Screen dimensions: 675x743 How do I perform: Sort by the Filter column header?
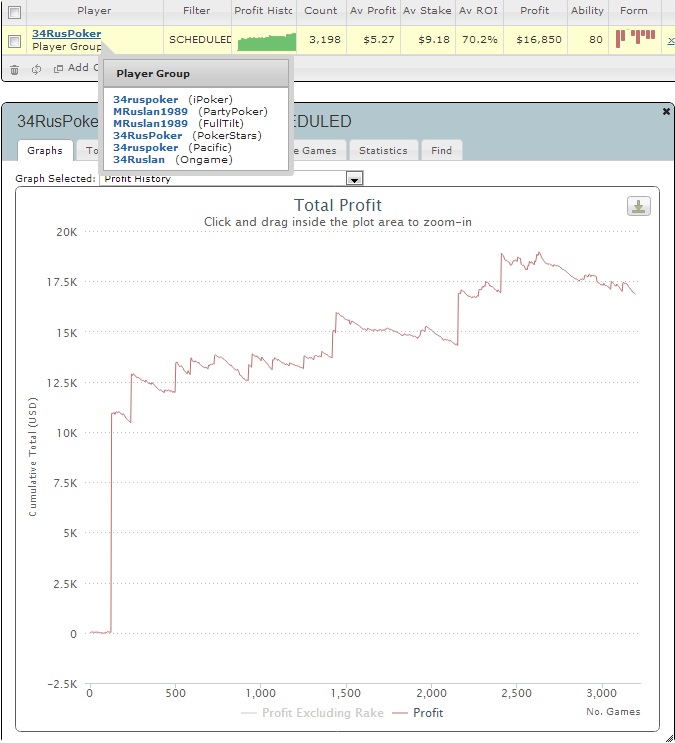coord(197,10)
